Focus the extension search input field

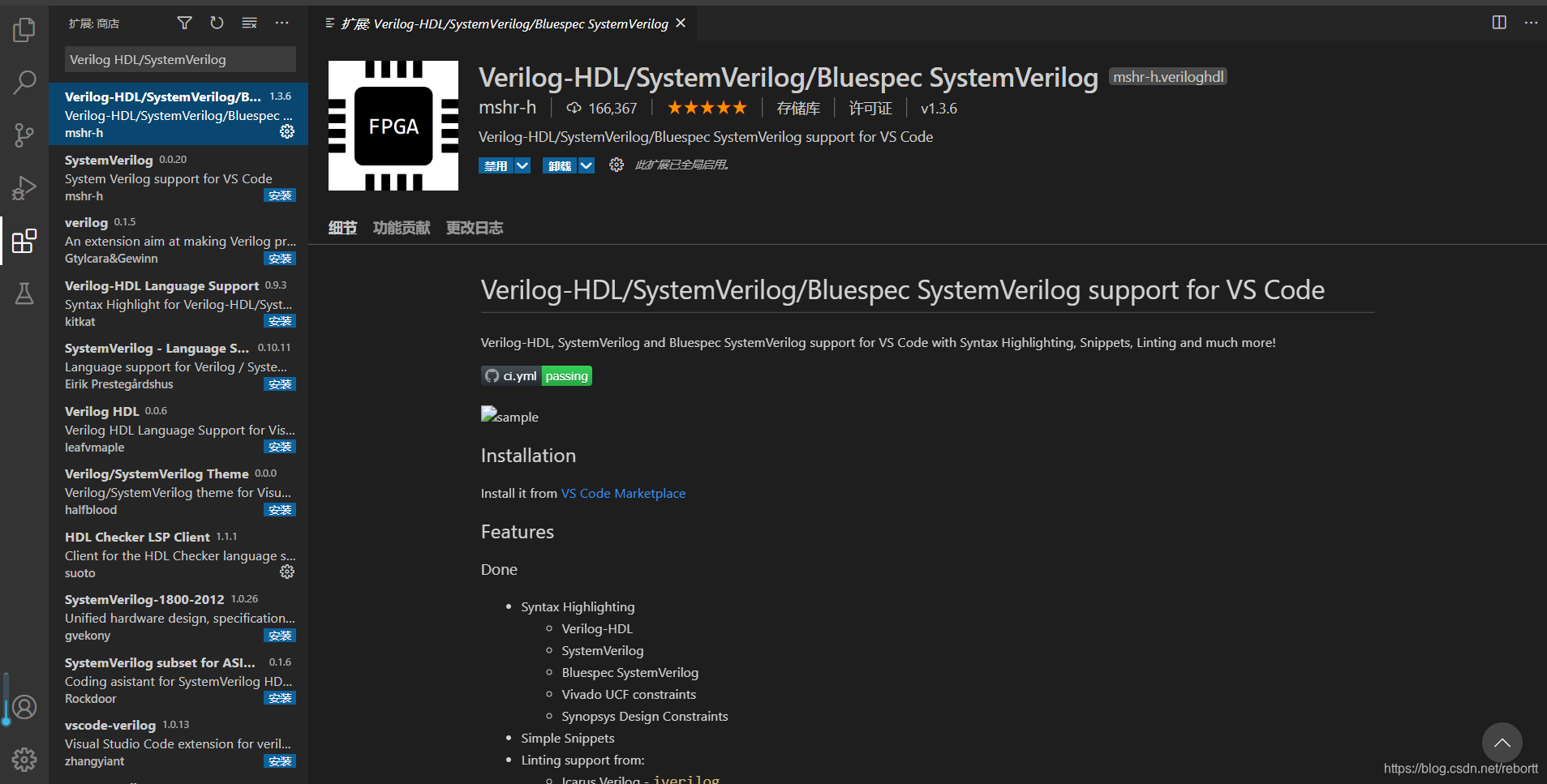pyautogui.click(x=180, y=59)
